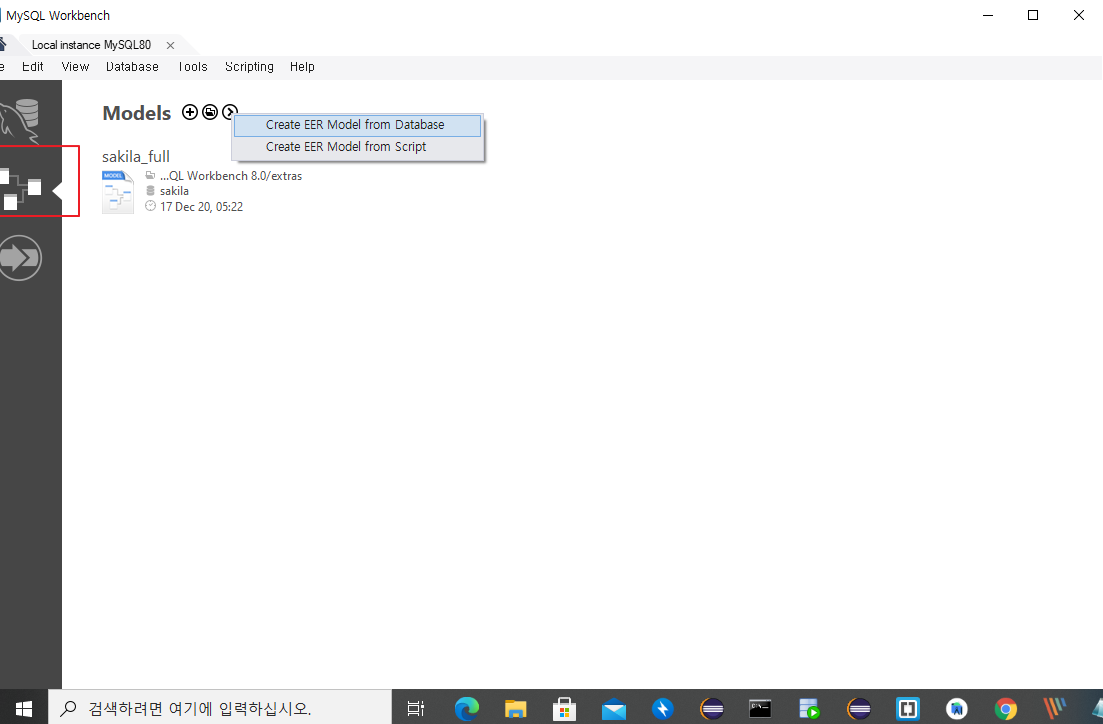The width and height of the screenshot is (1103, 724).
Task: Open the Scripting menu
Action: click(249, 67)
